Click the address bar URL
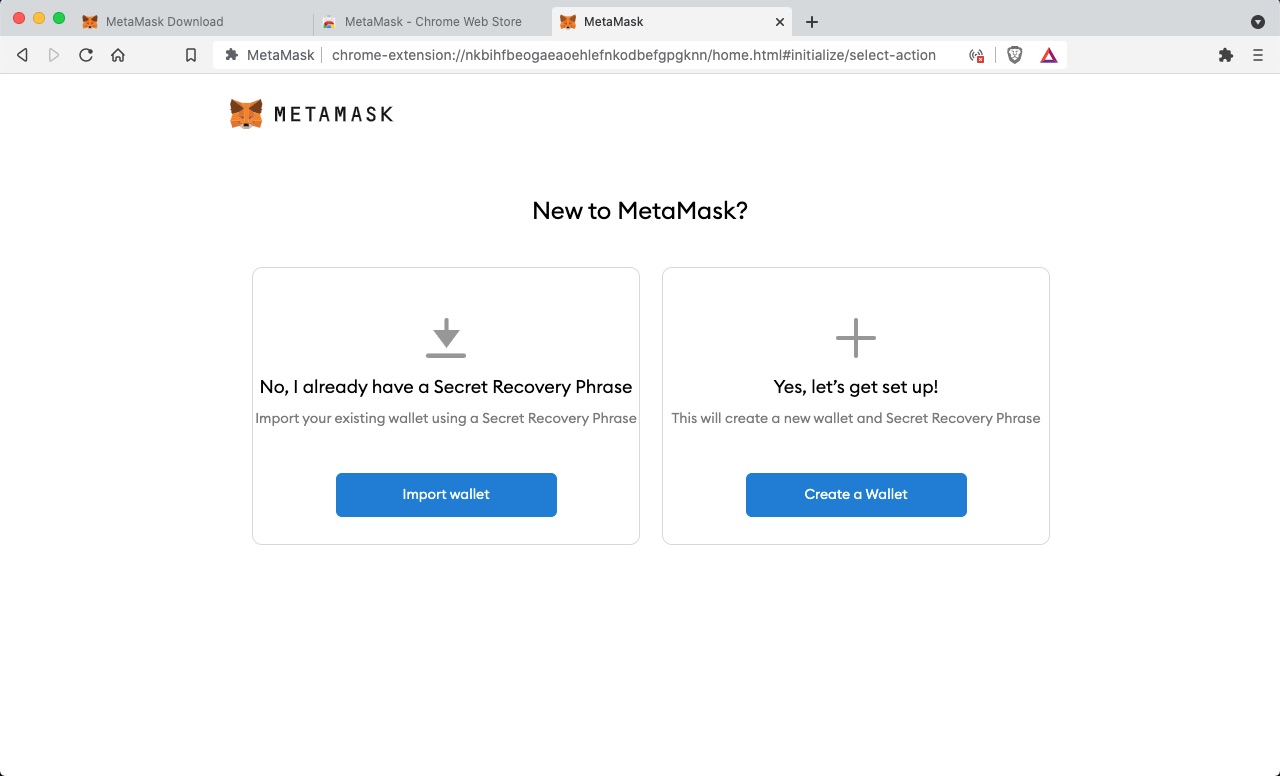 (634, 55)
